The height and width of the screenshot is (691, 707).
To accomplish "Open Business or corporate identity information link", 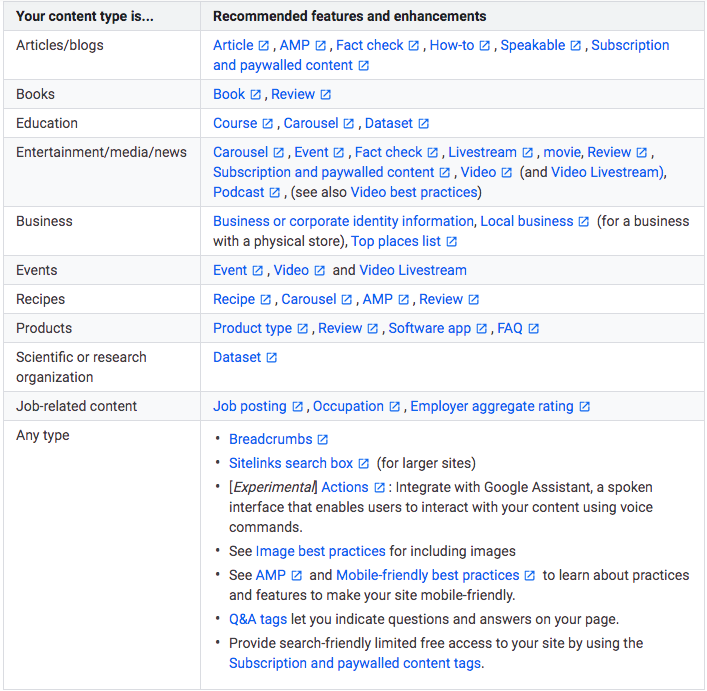I will pyautogui.click(x=343, y=221).
